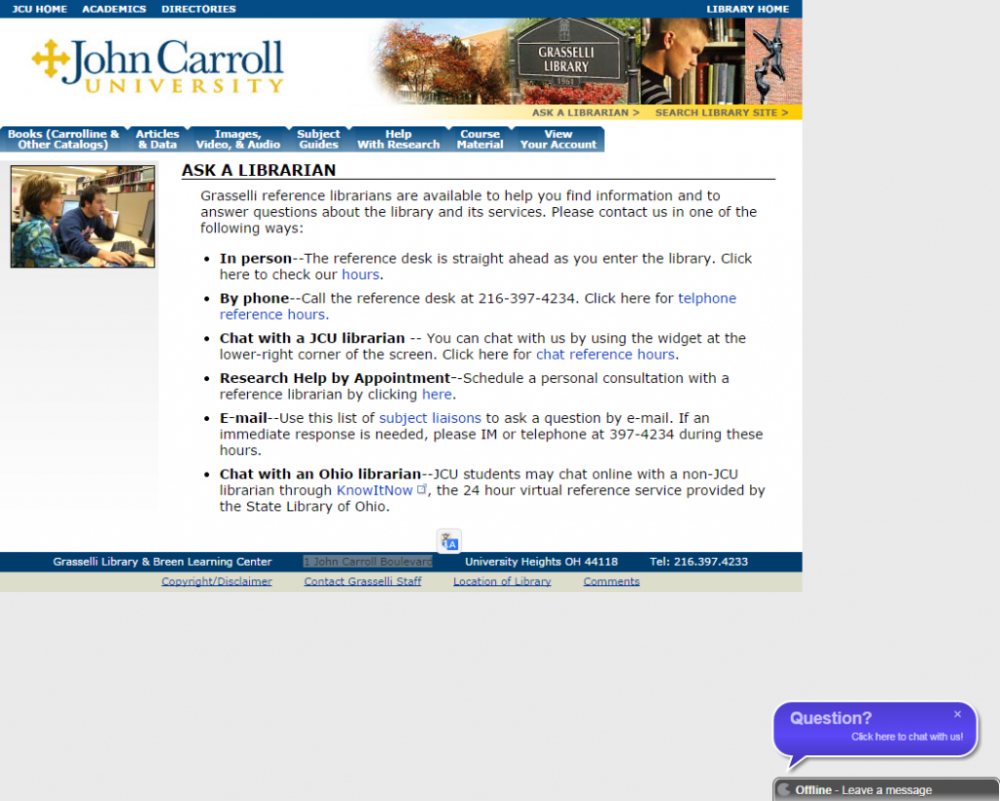Click 'here' to schedule research appointment
Image resolution: width=1000 pixels, height=801 pixels.
[x=437, y=394]
